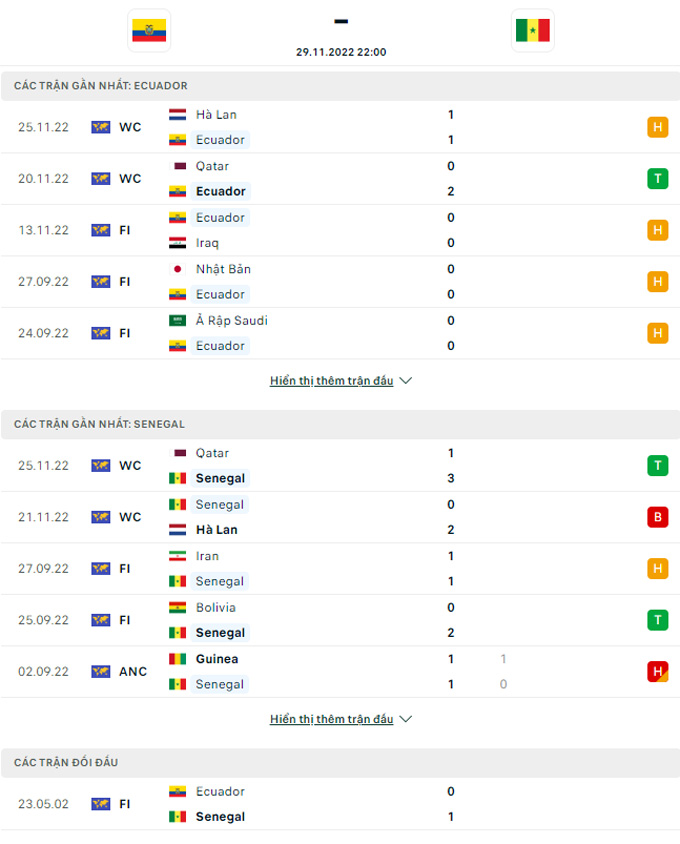Click the green T badge for Qatar–Ecuador match

coord(657,179)
